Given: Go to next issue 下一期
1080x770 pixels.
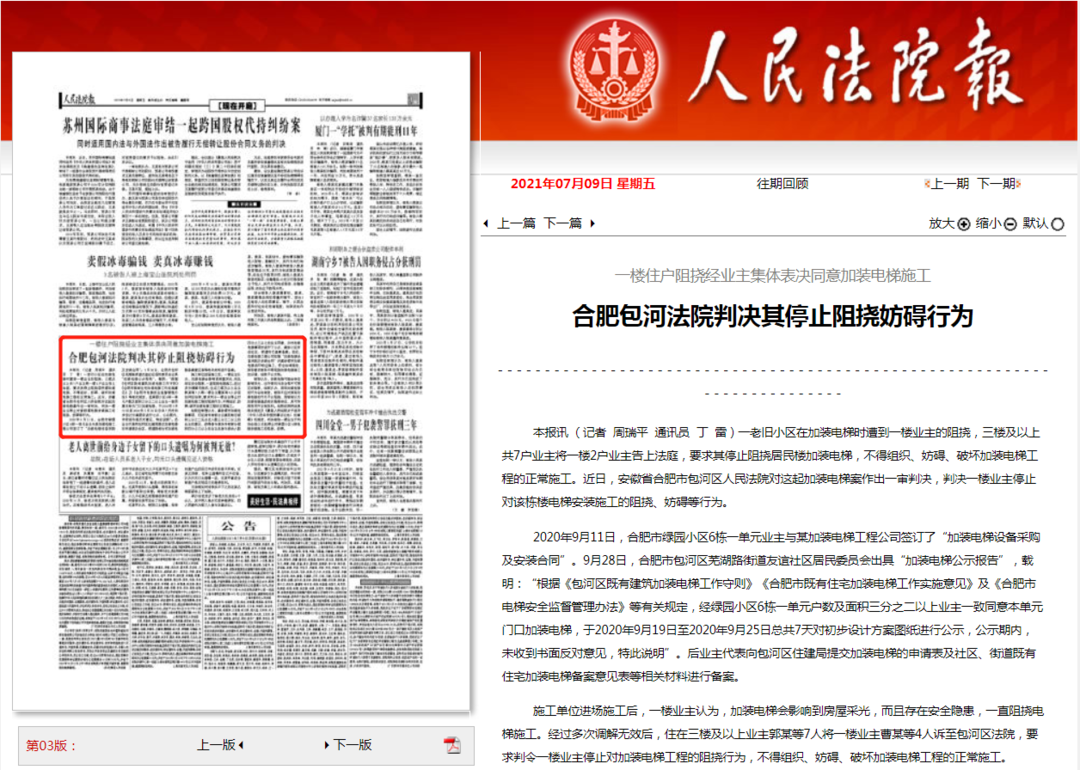Looking at the screenshot, I should (x=997, y=183).
